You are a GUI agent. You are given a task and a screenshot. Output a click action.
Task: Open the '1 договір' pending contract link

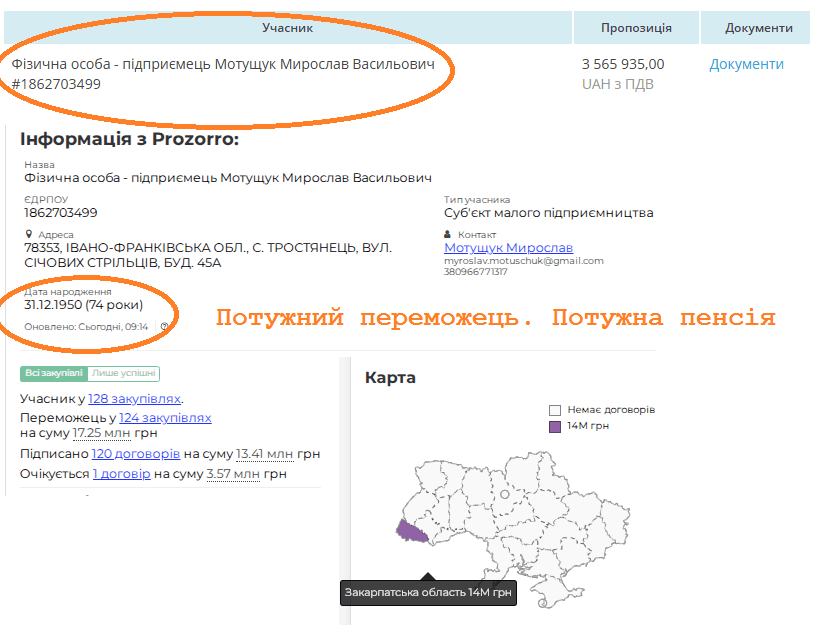pos(121,473)
